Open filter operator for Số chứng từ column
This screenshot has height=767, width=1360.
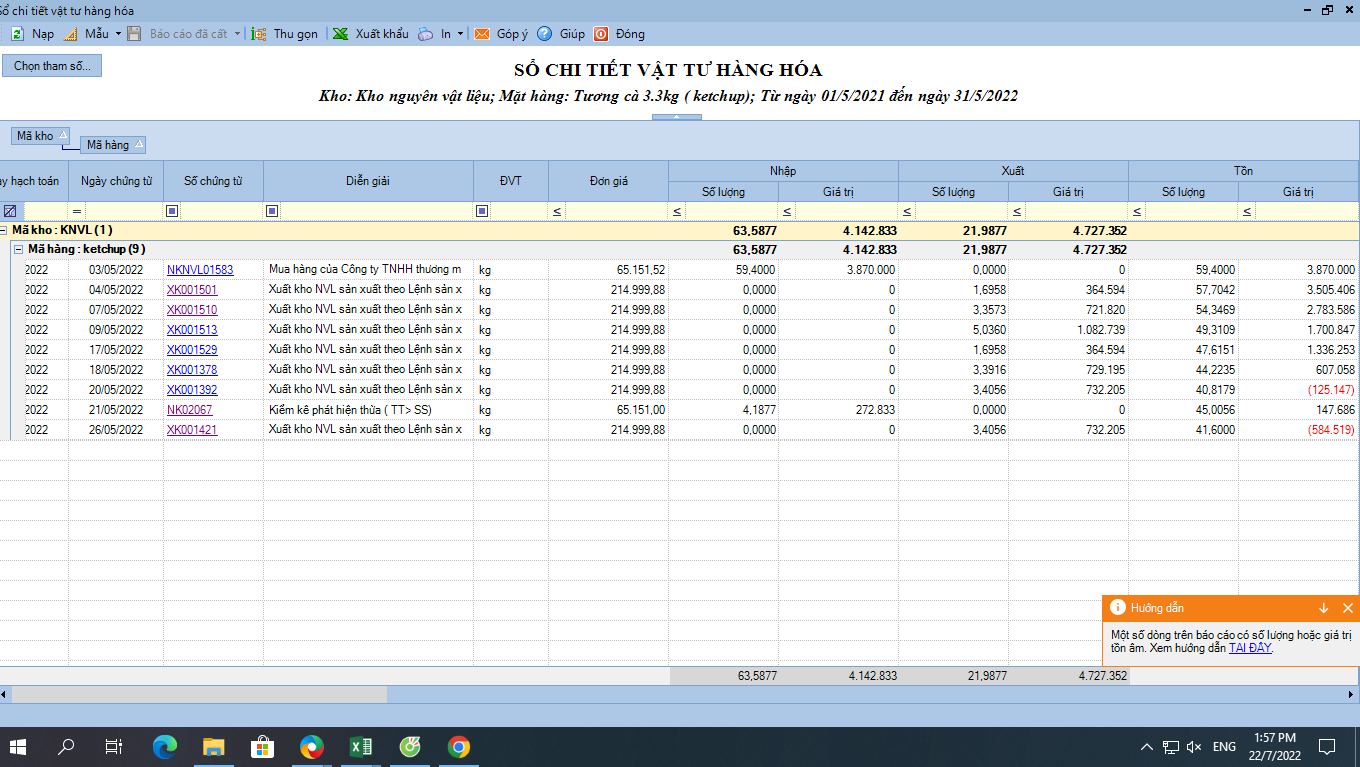172,211
